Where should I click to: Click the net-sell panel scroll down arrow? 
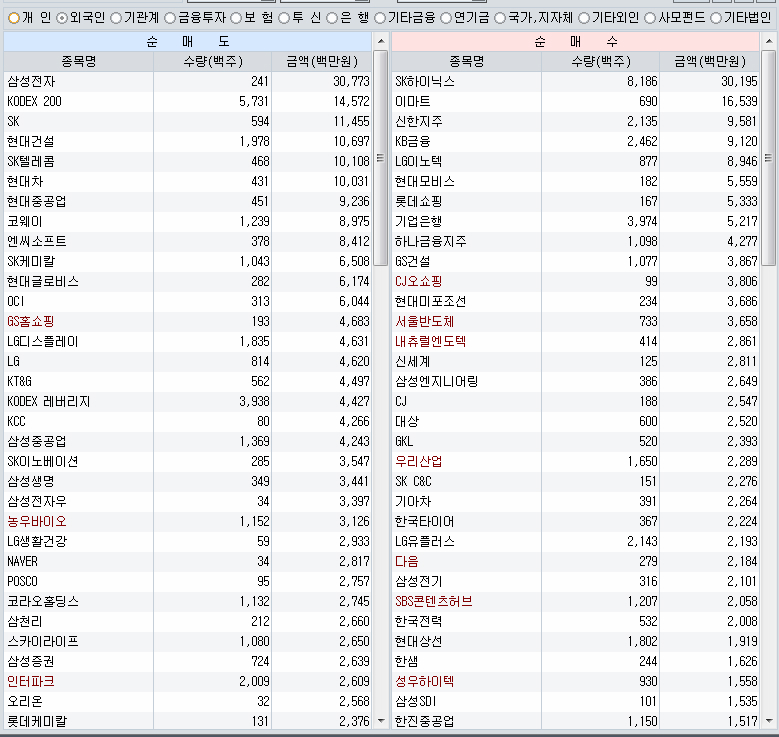(x=381, y=721)
